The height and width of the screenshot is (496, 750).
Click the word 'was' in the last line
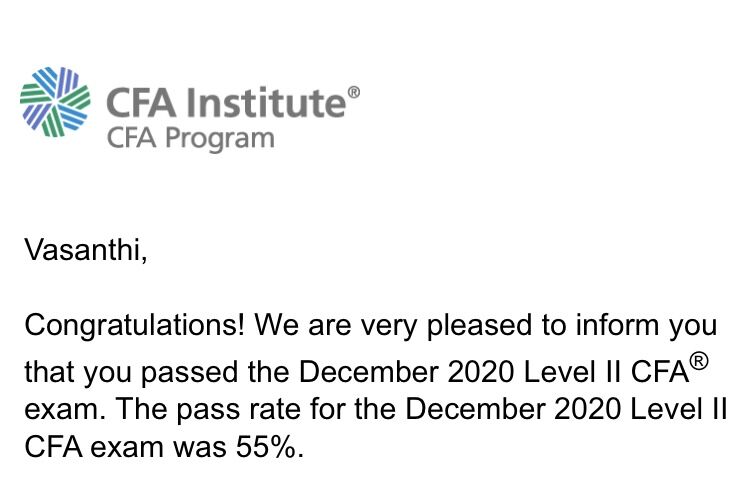[199, 448]
